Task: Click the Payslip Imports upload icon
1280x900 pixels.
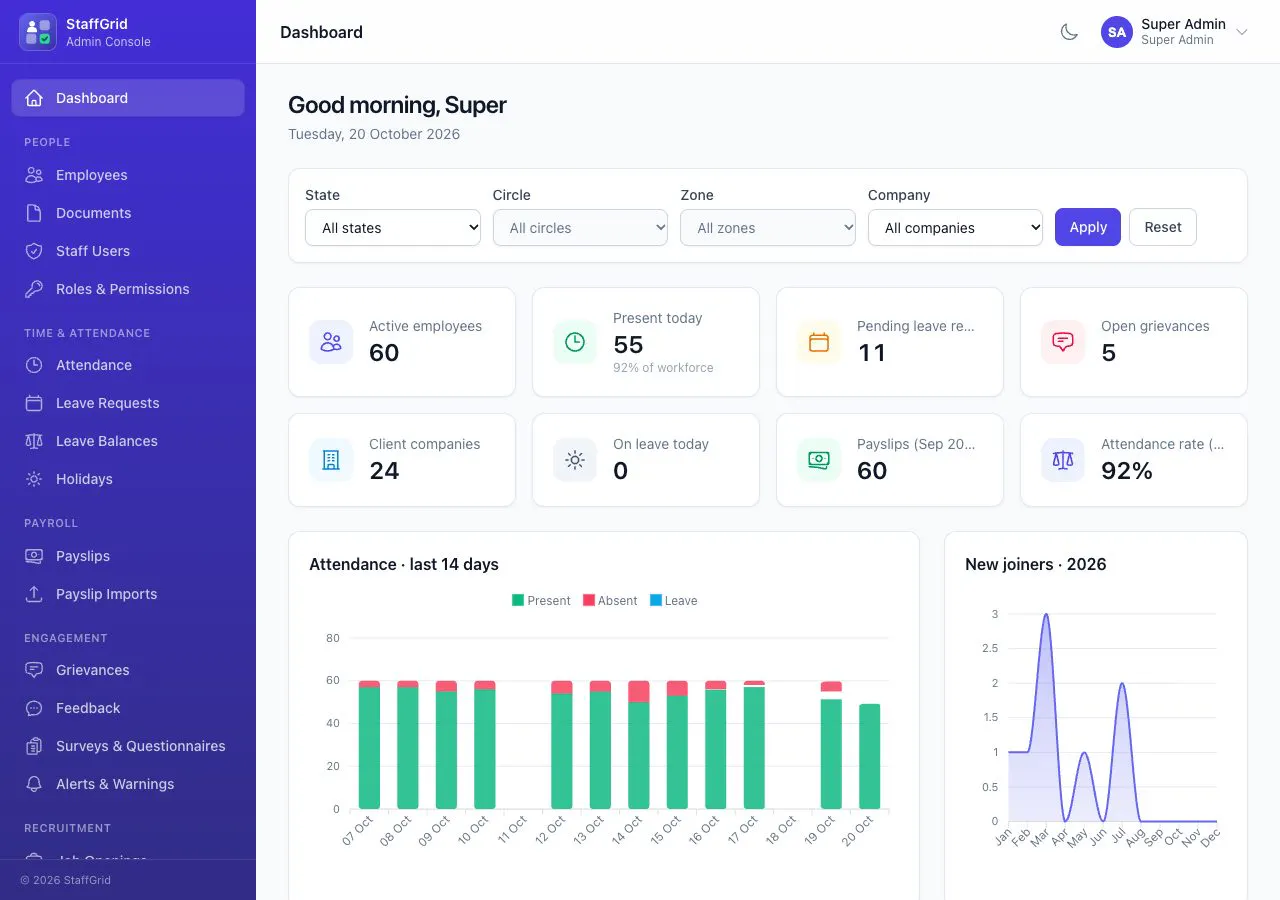Action: [34, 594]
